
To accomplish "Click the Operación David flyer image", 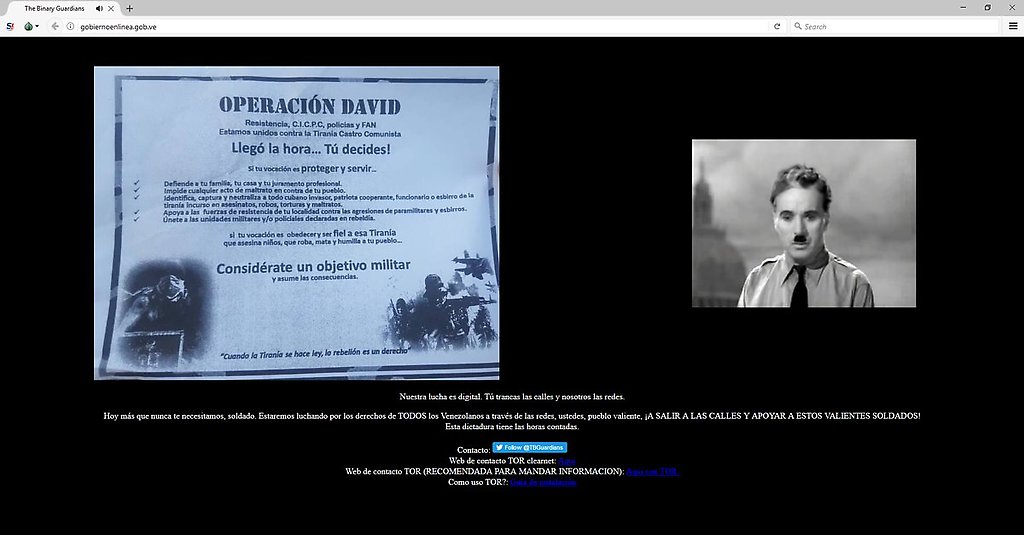I will point(296,223).
